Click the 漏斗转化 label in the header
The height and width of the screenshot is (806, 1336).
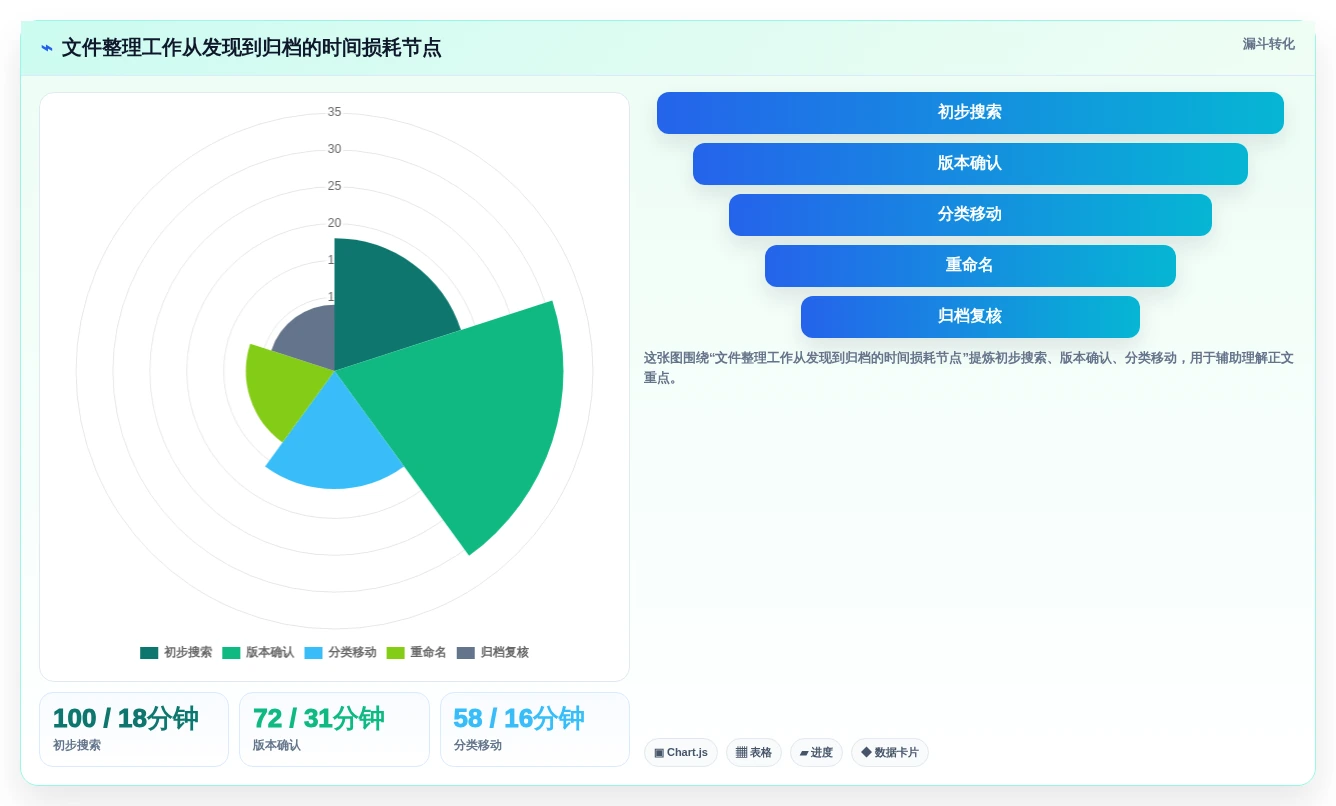(1268, 44)
